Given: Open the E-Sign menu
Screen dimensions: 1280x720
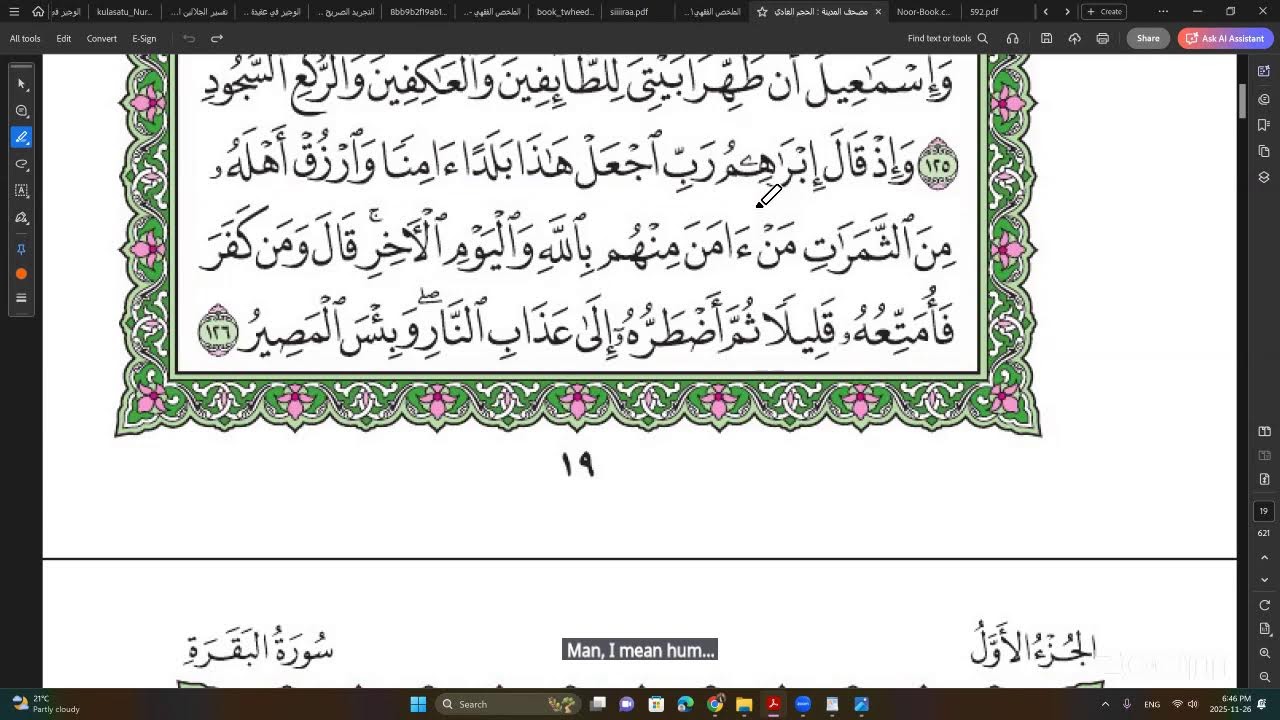Looking at the screenshot, I should click(x=144, y=38).
